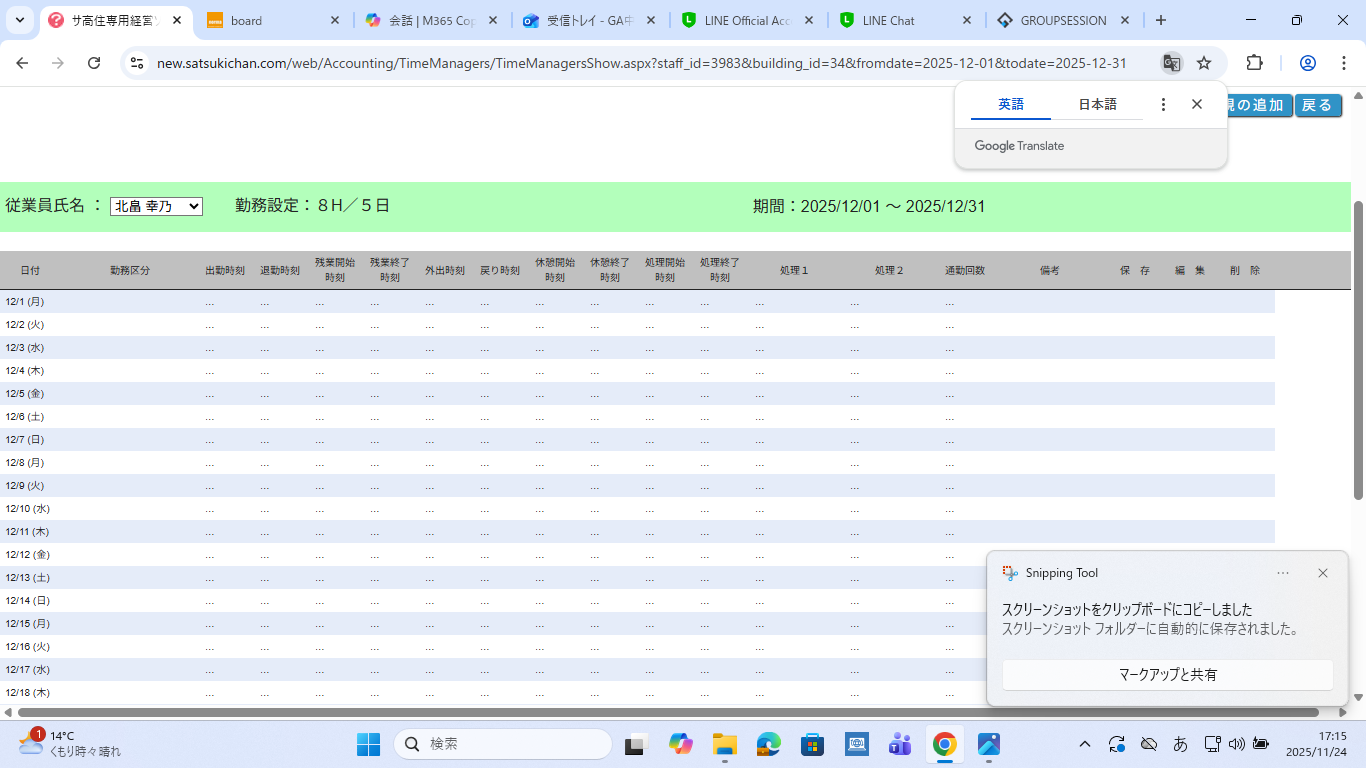The width and height of the screenshot is (1366, 768).
Task: Open Google Translate popup more options
Action: coord(1163,104)
